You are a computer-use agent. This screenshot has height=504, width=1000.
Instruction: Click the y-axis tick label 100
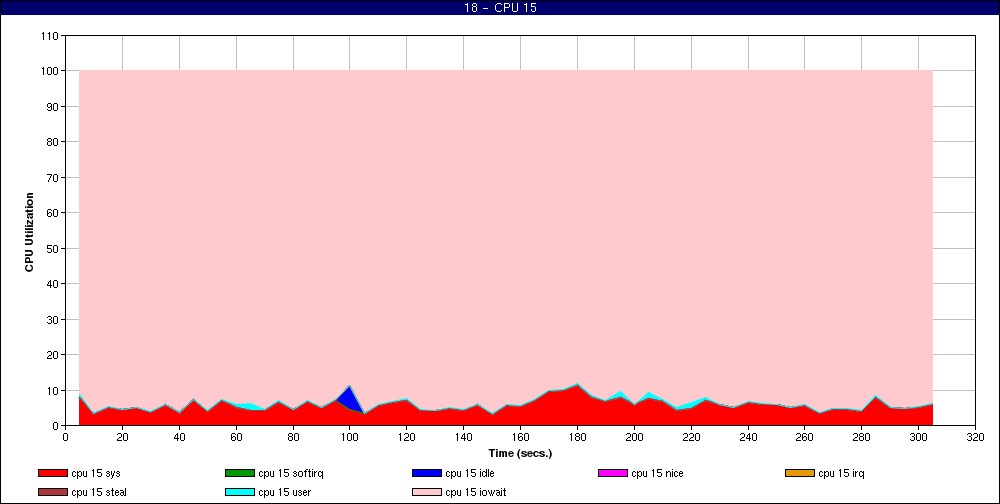[51, 71]
